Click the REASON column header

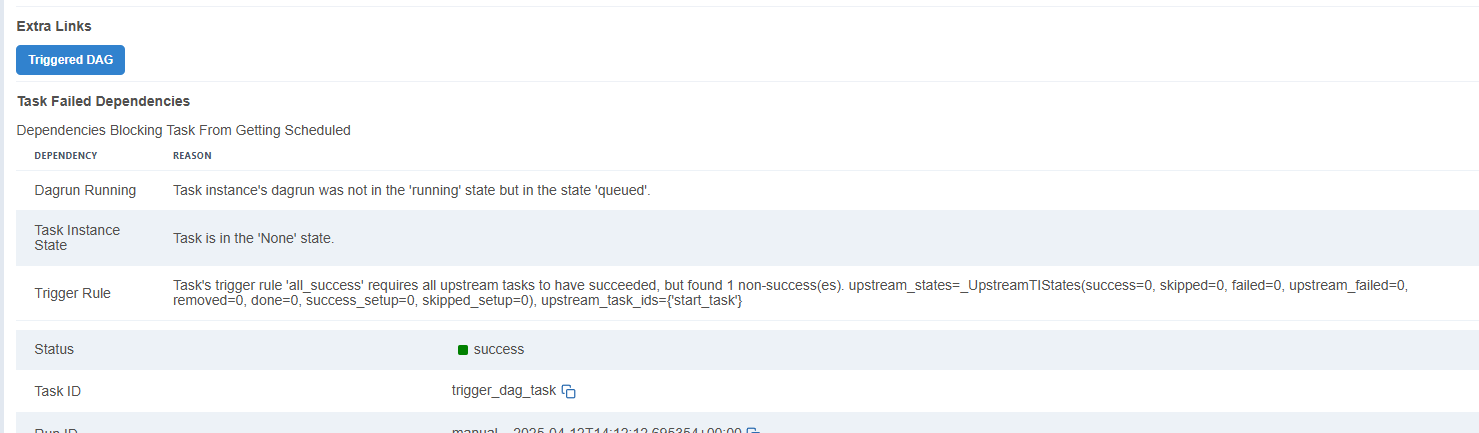192,156
